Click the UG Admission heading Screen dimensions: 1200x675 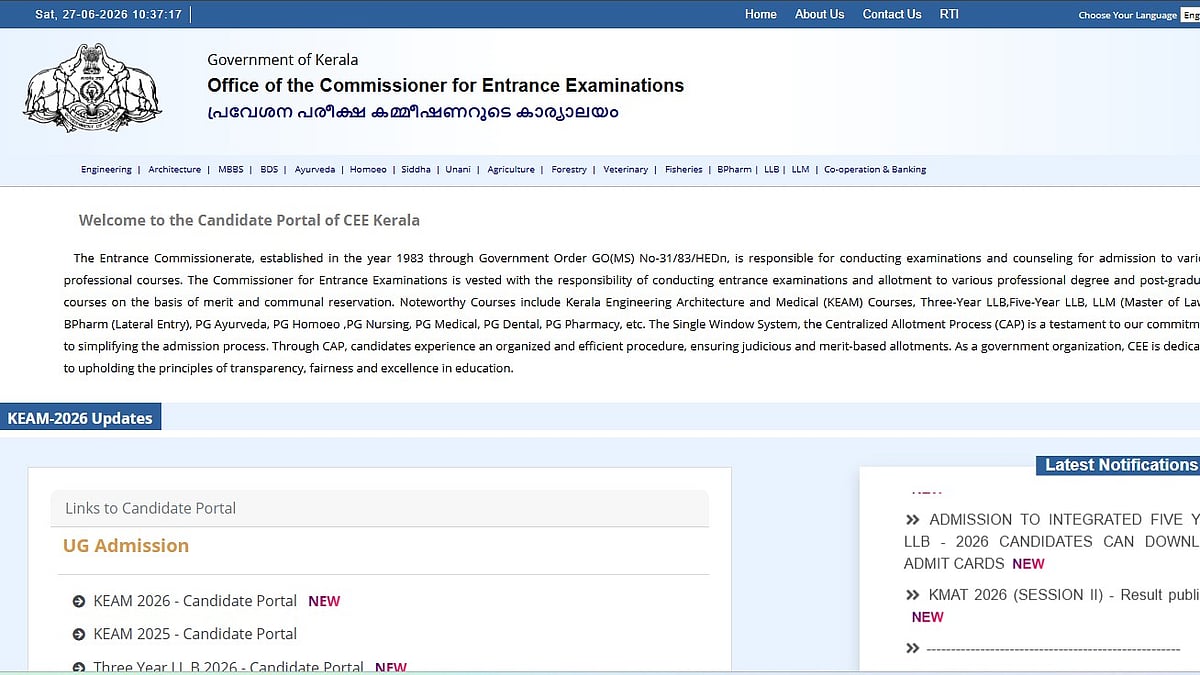pos(126,546)
